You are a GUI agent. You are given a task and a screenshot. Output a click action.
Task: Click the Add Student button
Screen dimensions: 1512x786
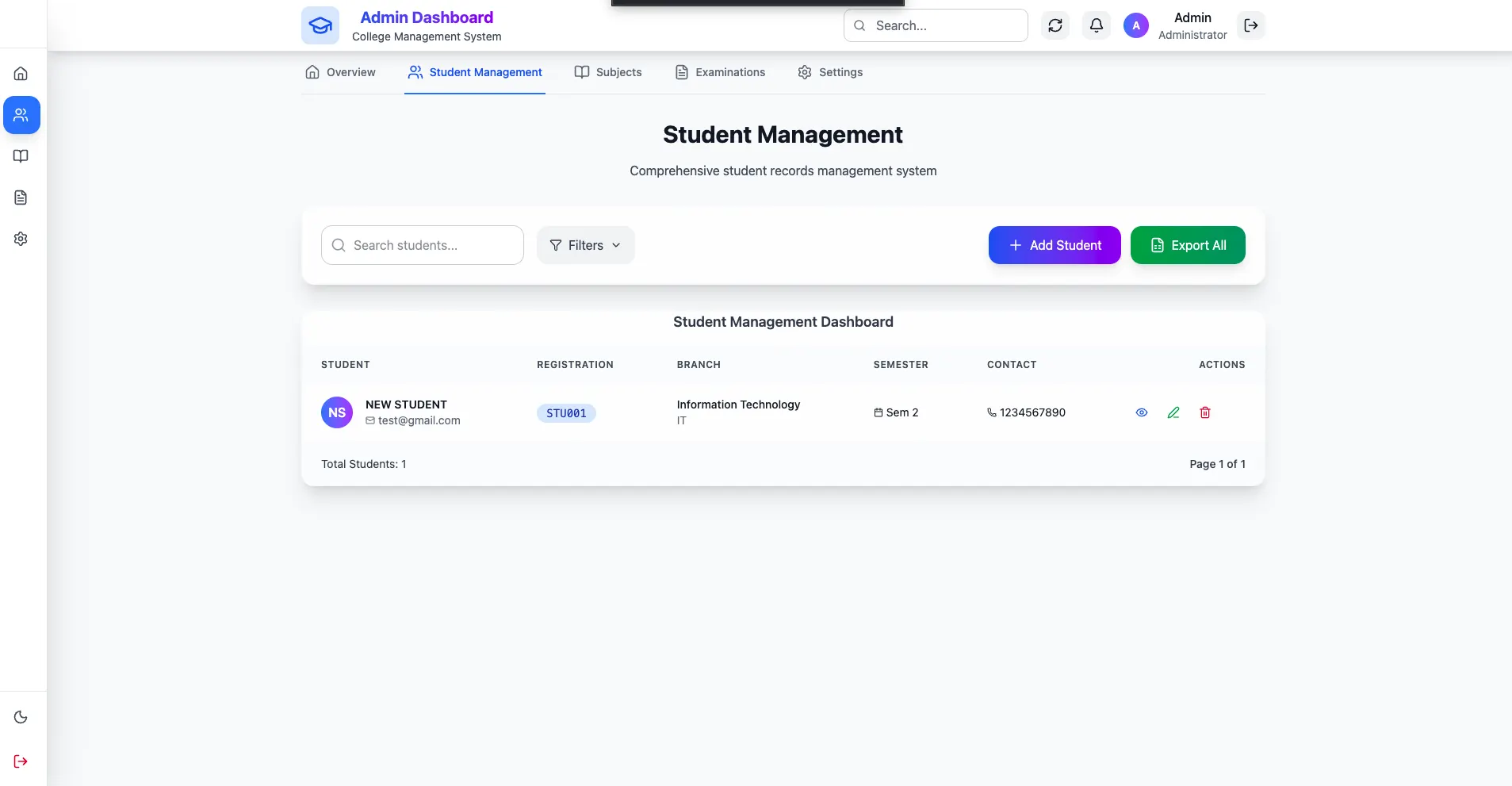1055,245
